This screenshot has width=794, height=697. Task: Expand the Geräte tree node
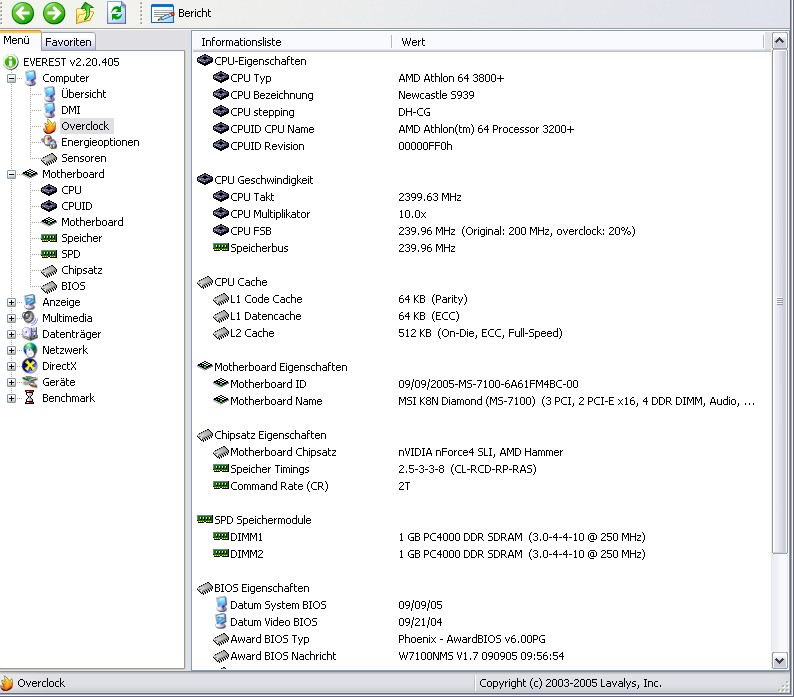pyautogui.click(x=11, y=382)
